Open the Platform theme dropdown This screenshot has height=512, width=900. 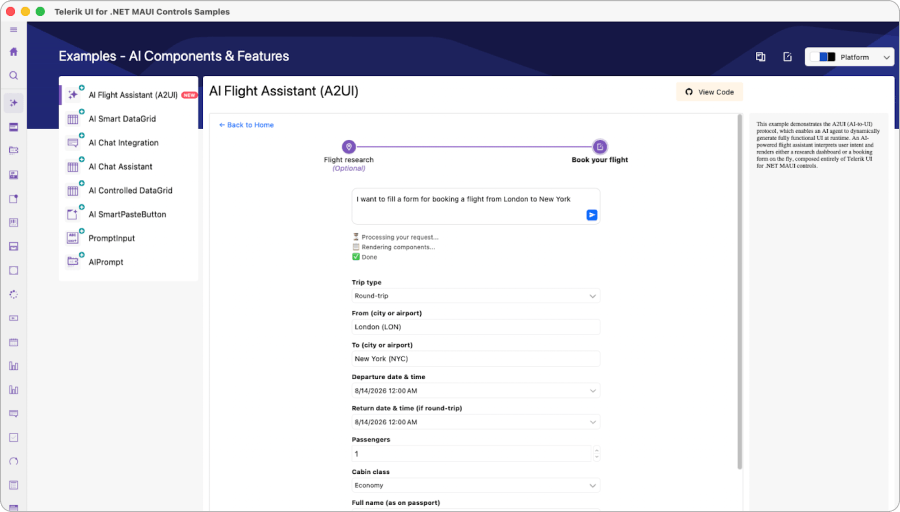(849, 57)
